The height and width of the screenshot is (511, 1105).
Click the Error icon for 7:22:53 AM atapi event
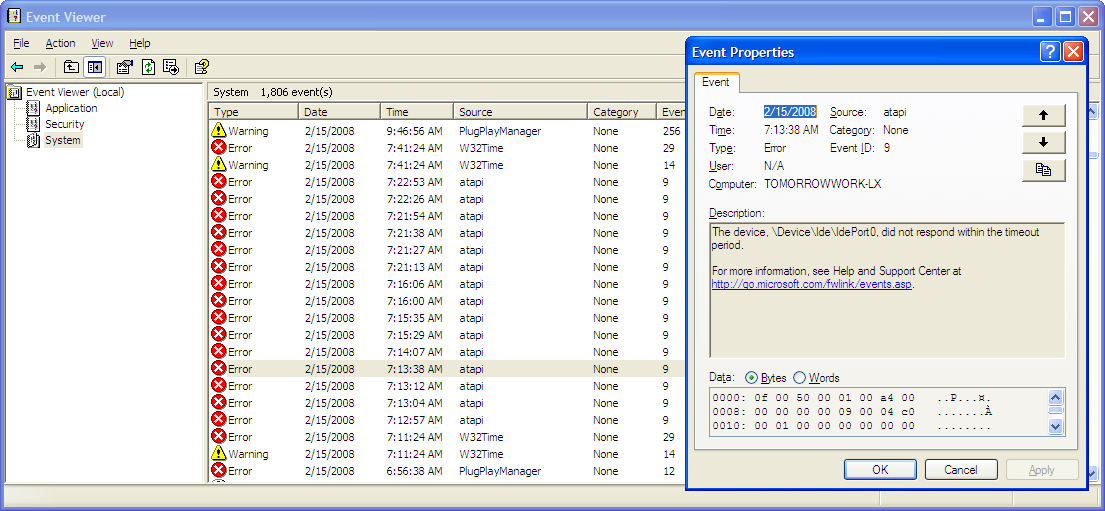pos(218,182)
